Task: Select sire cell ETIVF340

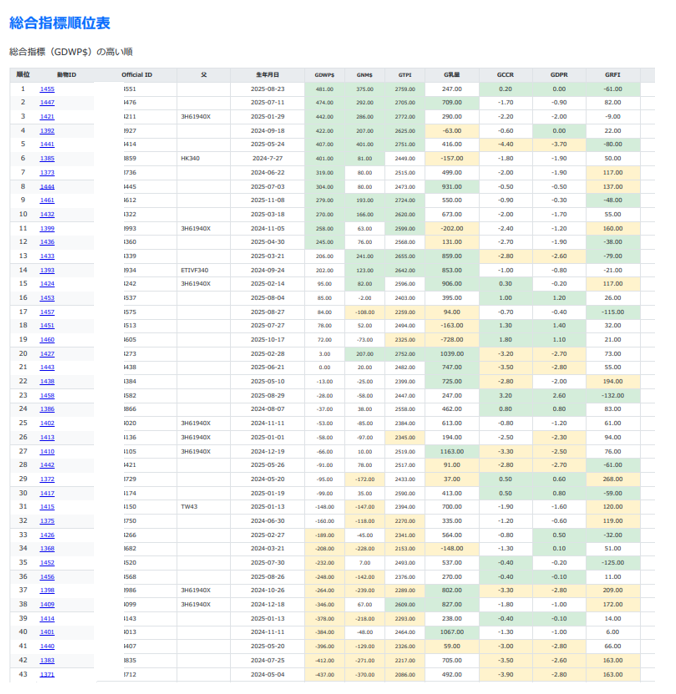Action: pyautogui.click(x=194, y=270)
